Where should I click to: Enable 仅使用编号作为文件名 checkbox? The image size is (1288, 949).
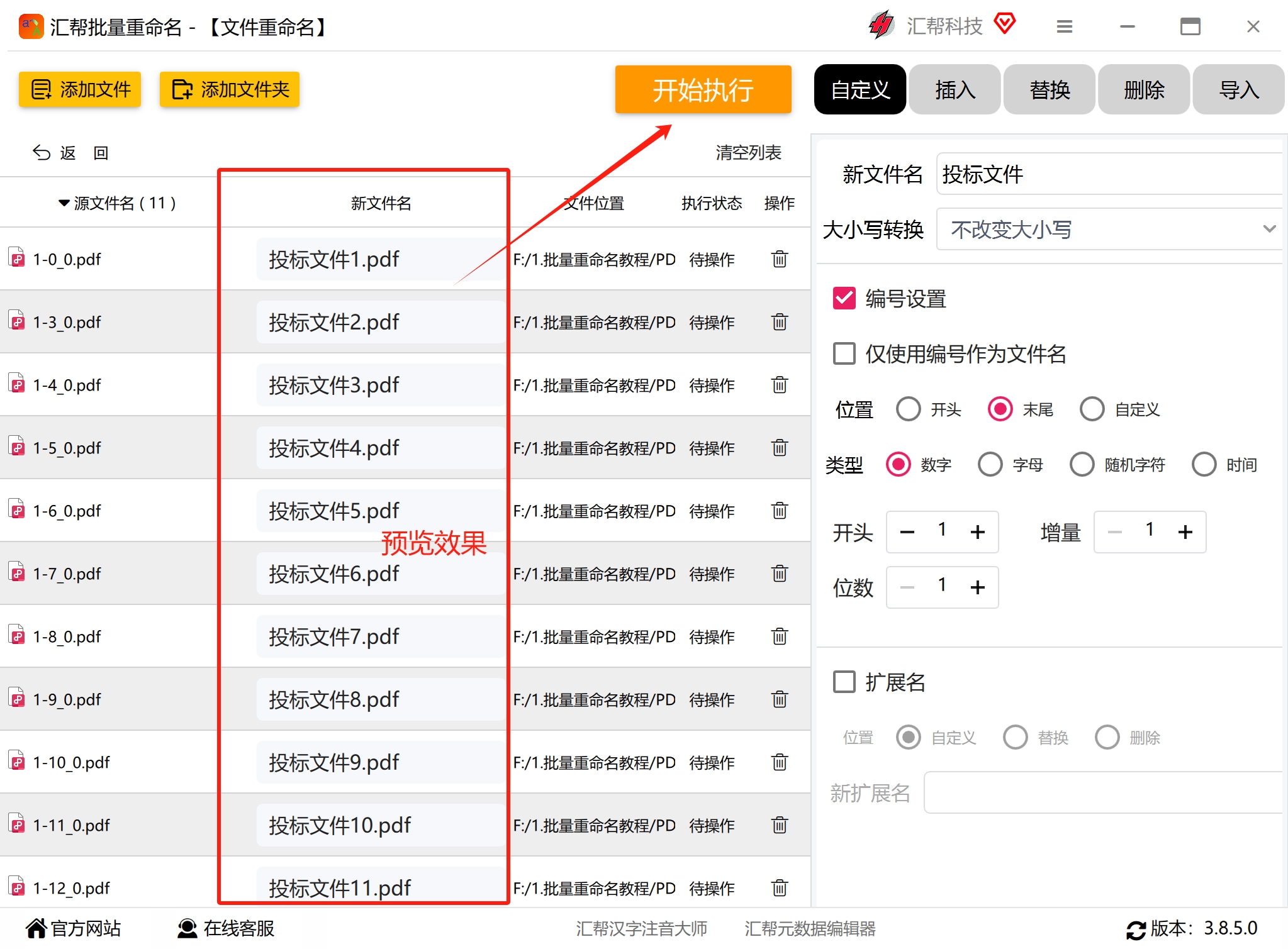coord(844,354)
